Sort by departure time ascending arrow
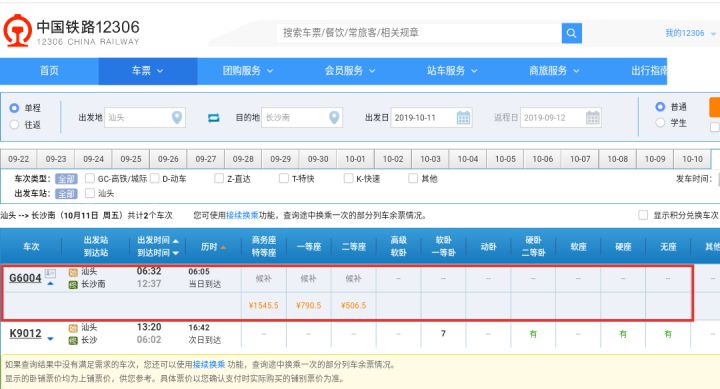This screenshot has height=389, width=720. pyautogui.click(x=175, y=241)
